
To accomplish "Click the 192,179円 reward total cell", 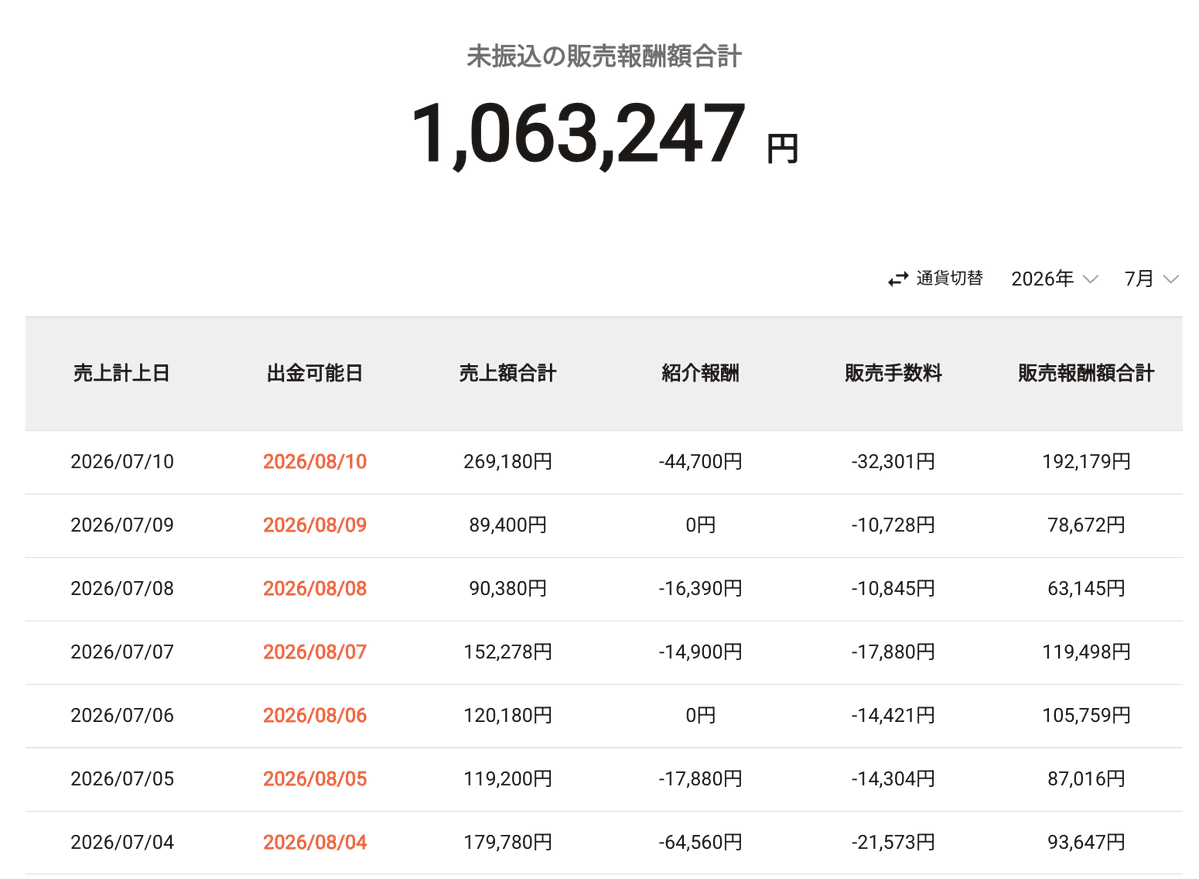I will [1086, 462].
